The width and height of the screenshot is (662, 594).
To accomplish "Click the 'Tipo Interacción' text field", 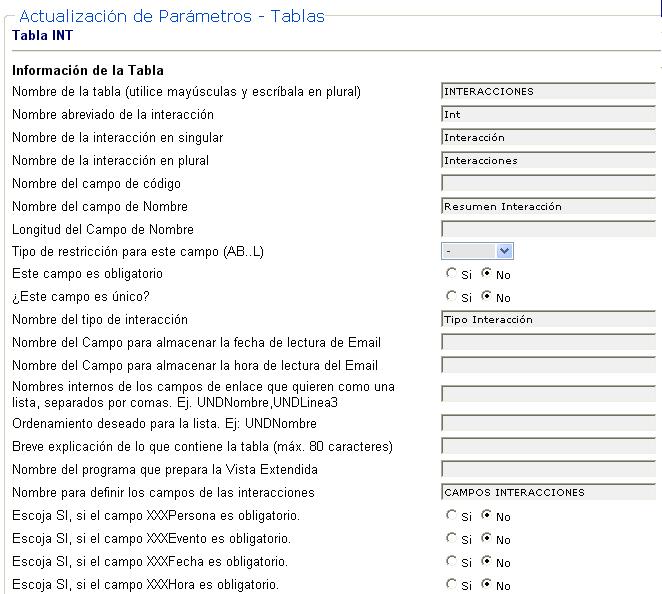I will click(548, 320).
